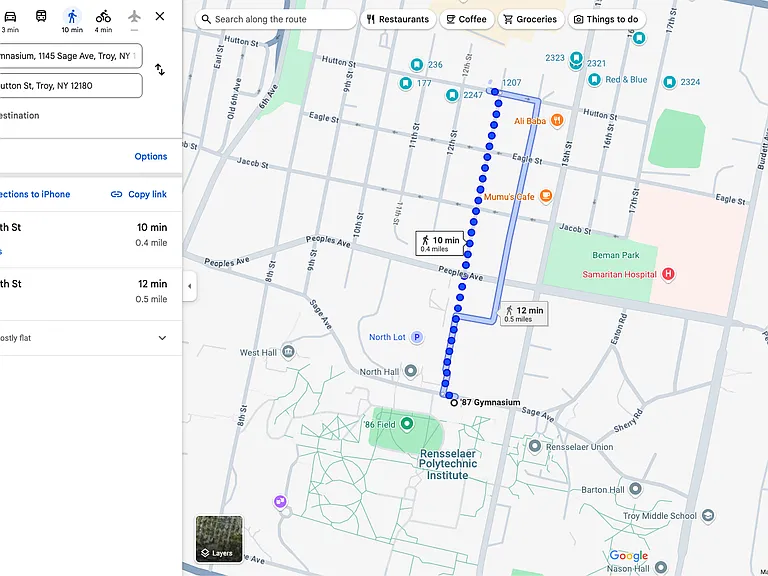The width and height of the screenshot is (768, 576).
Task: Select the 12 min 0.5 mile route
Action: point(91,294)
